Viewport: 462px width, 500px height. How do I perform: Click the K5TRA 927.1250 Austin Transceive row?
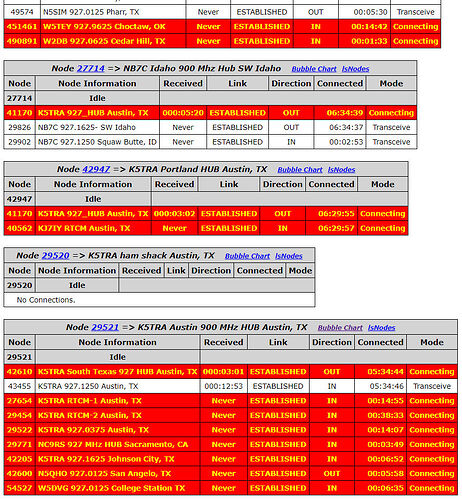click(x=231, y=386)
